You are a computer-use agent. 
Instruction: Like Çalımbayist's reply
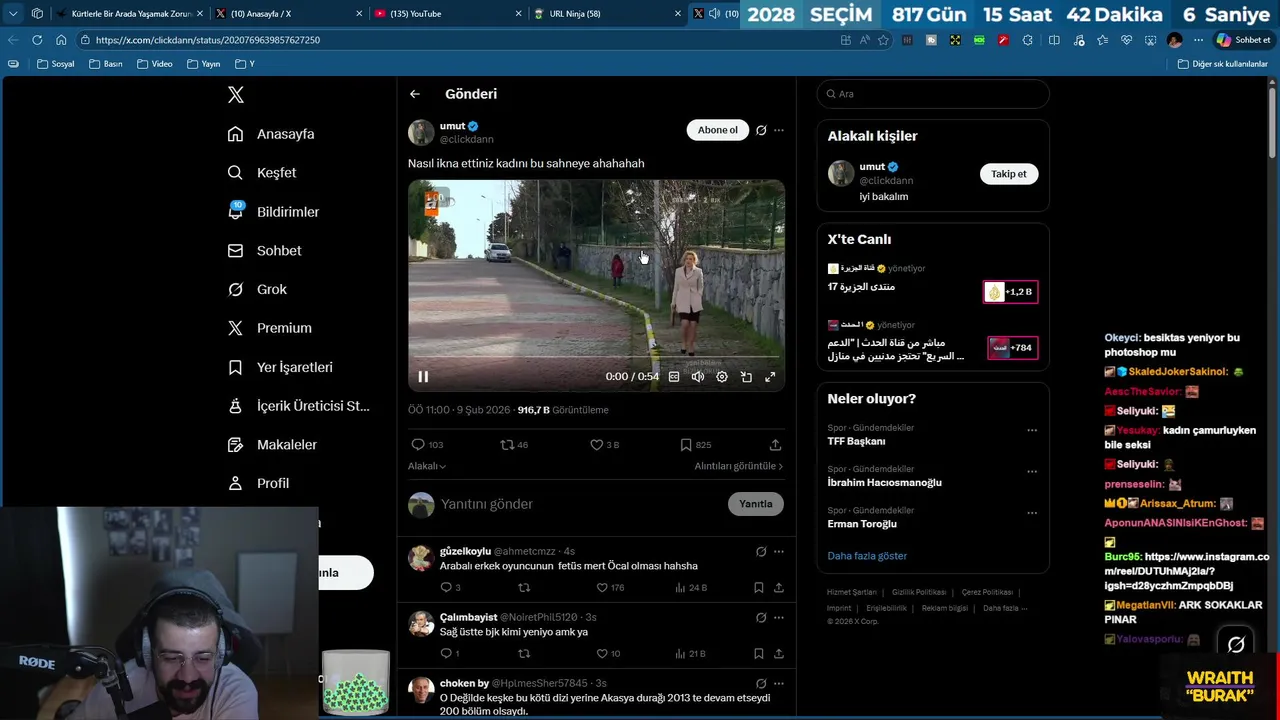[x=608, y=654]
